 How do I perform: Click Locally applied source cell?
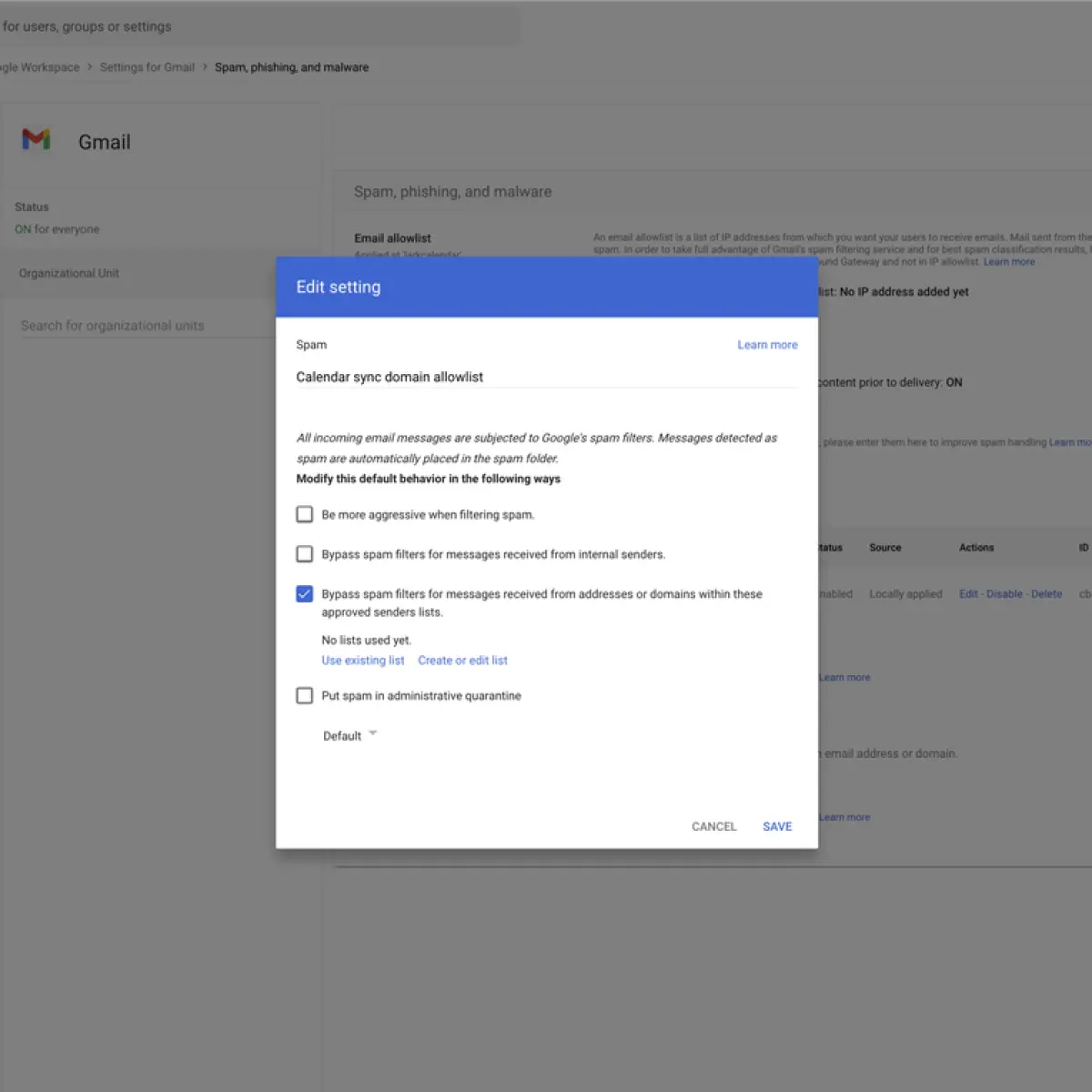pos(905,594)
